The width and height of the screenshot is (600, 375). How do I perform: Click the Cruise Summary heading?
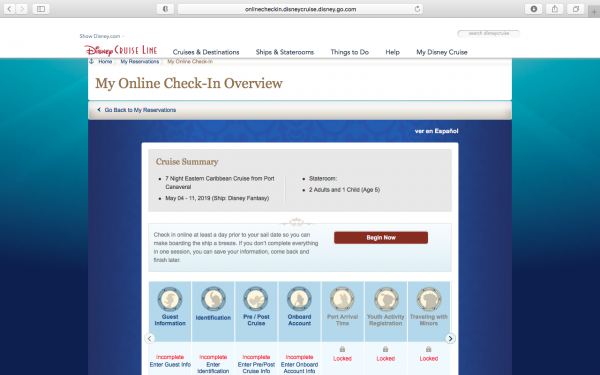(187, 162)
